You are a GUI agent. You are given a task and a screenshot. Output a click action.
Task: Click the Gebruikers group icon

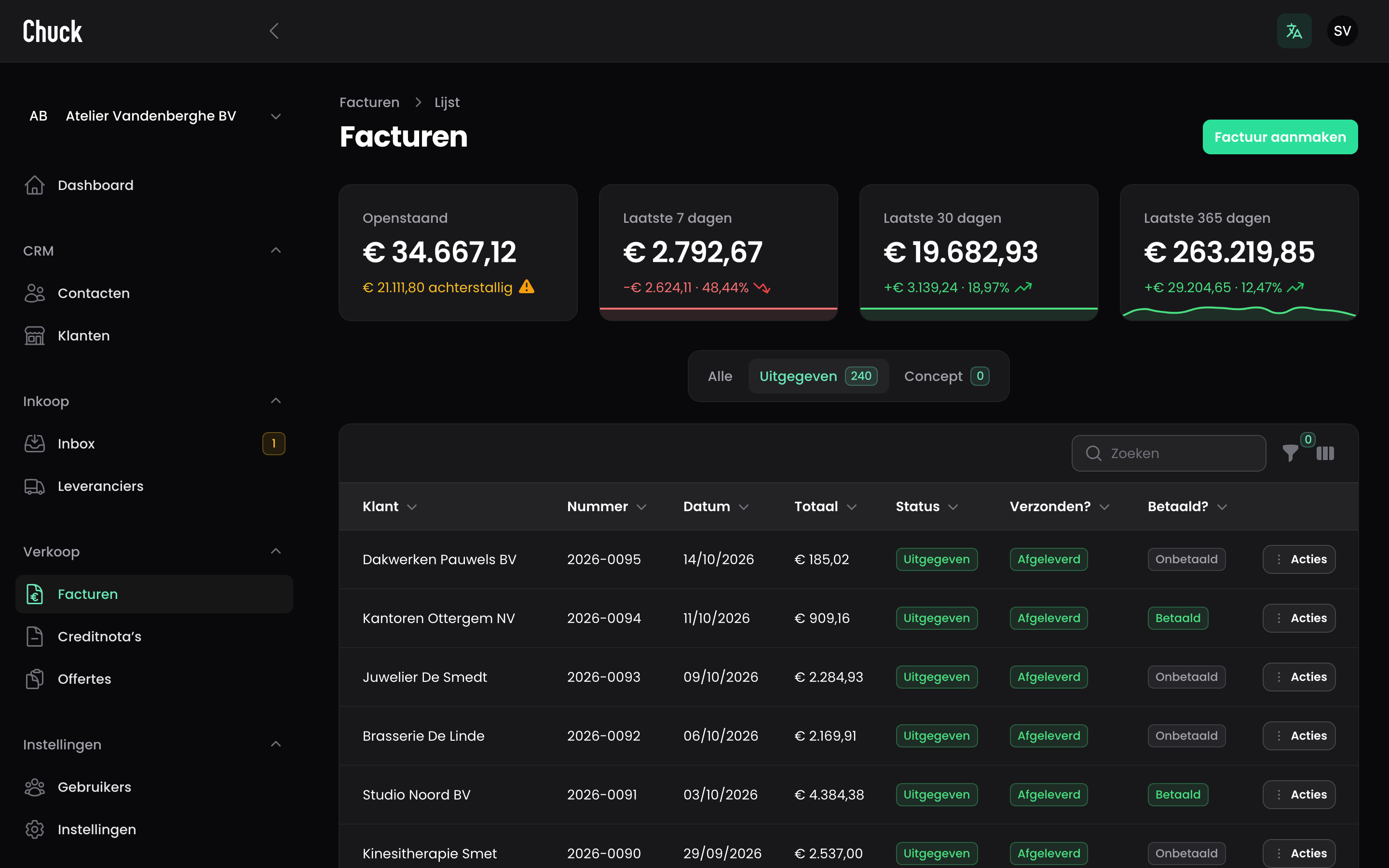click(x=34, y=787)
